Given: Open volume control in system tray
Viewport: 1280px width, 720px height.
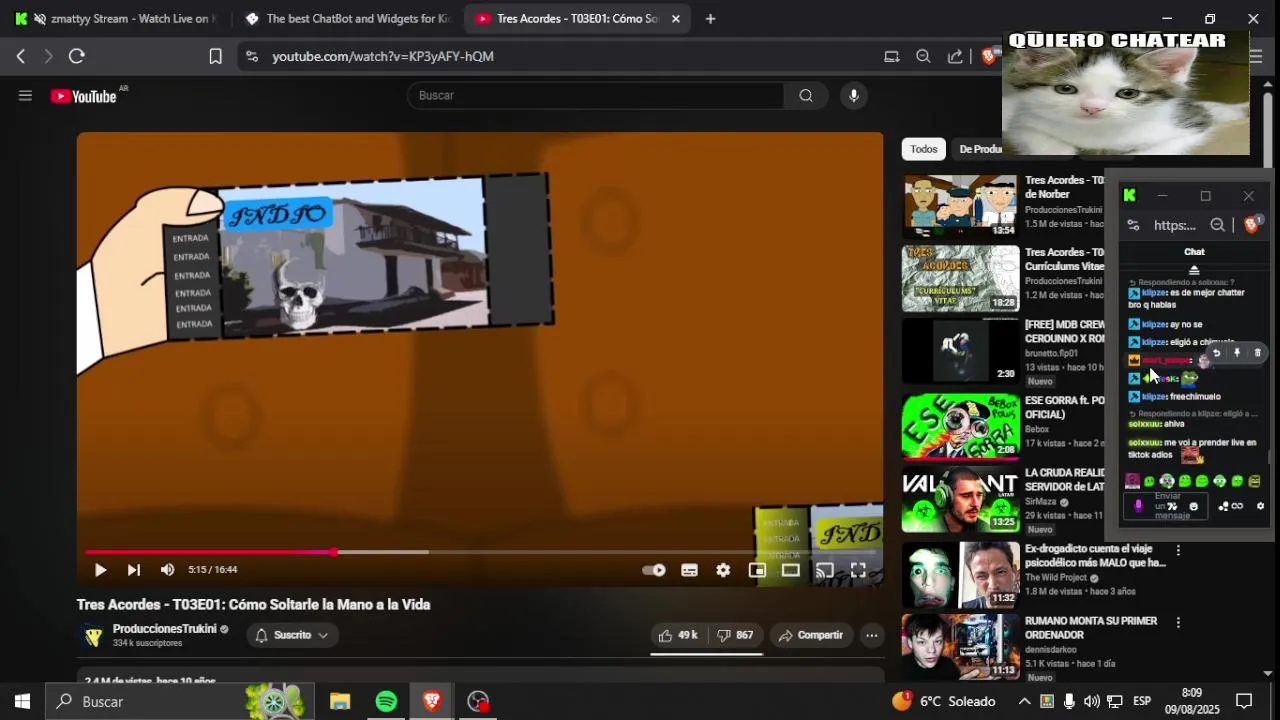Looking at the screenshot, I should [x=1091, y=702].
